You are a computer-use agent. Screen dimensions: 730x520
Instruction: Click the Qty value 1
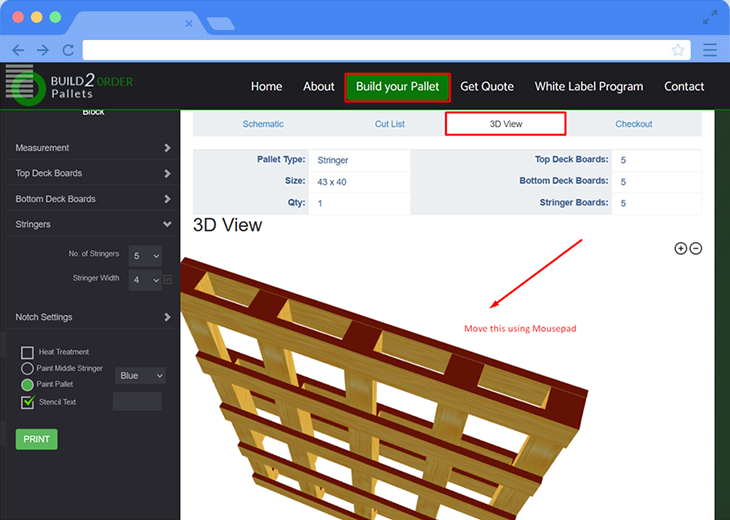point(320,203)
